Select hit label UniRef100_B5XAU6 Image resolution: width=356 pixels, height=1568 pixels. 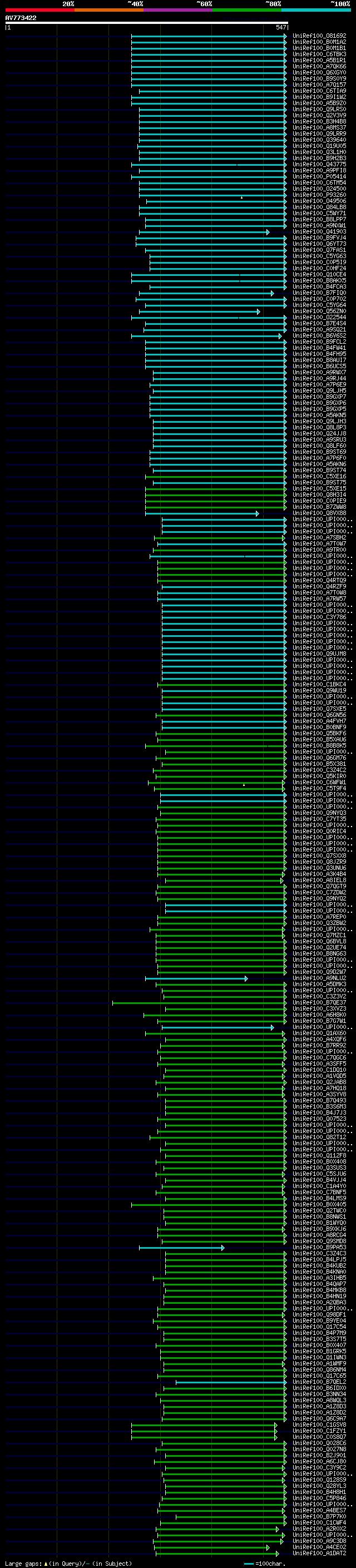pos(319,740)
